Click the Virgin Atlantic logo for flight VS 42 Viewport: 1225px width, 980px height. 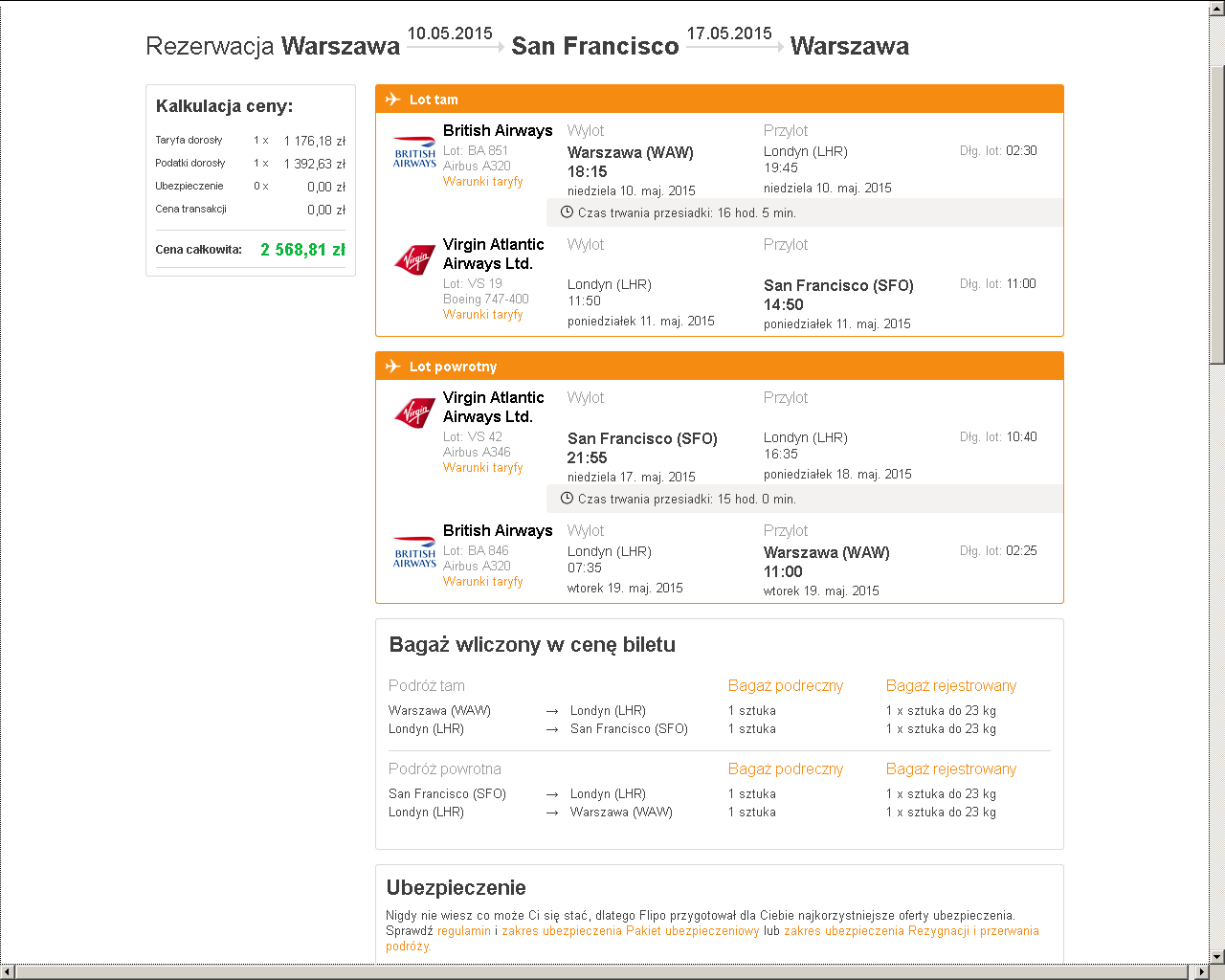[x=414, y=412]
